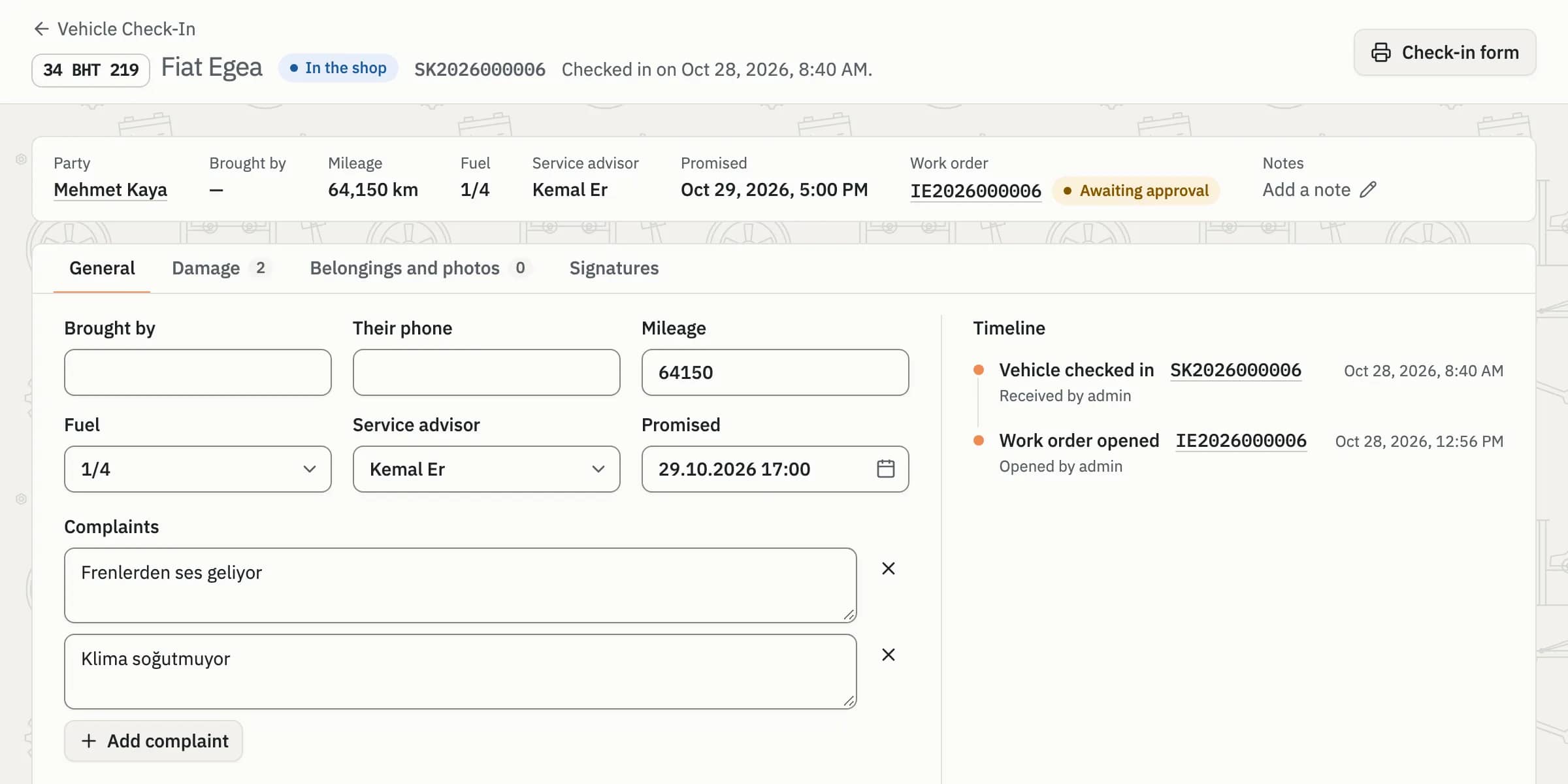
Task: Open the calendar picker in Promised field
Action: coord(885,469)
